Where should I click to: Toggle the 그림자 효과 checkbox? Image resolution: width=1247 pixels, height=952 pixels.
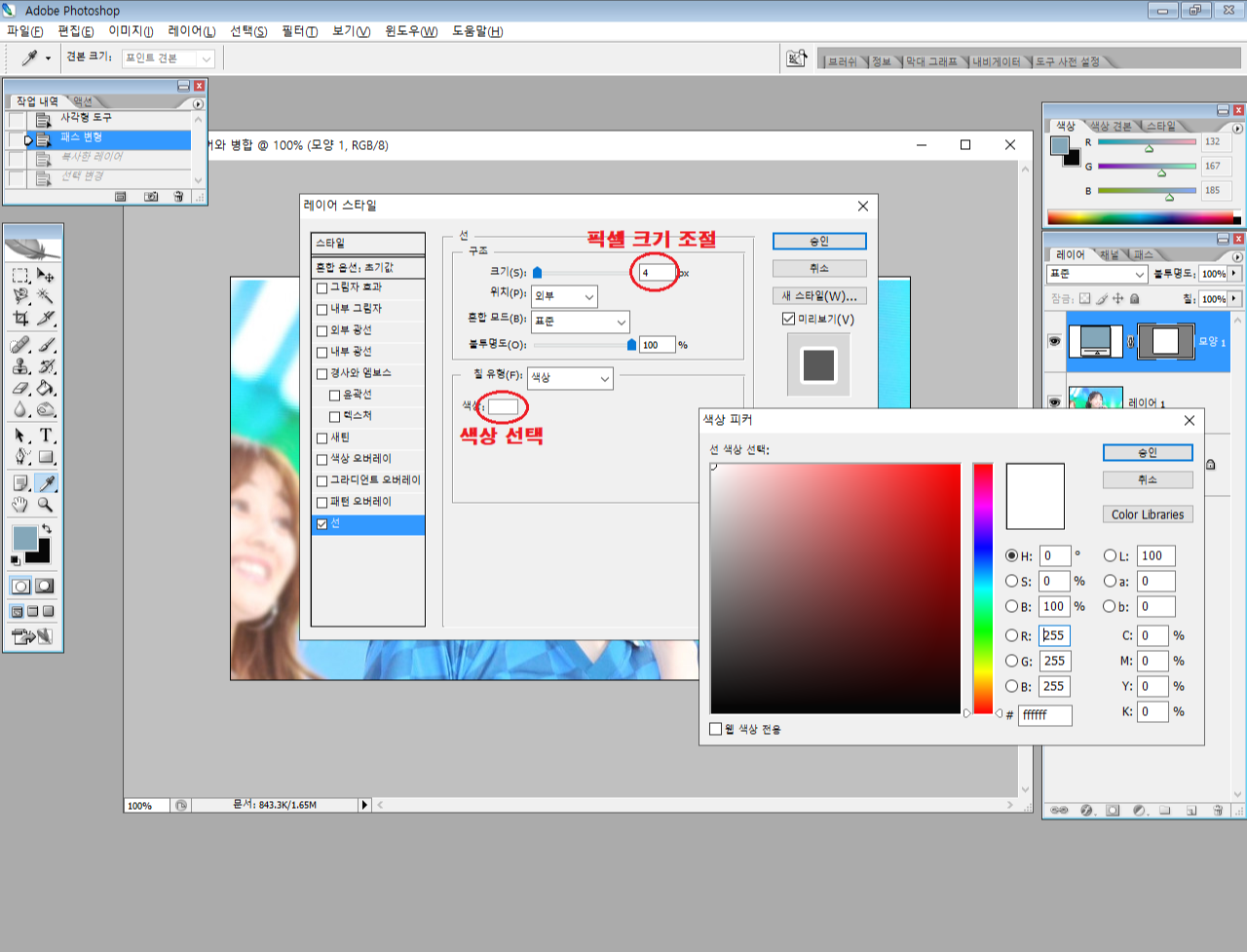tap(321, 288)
